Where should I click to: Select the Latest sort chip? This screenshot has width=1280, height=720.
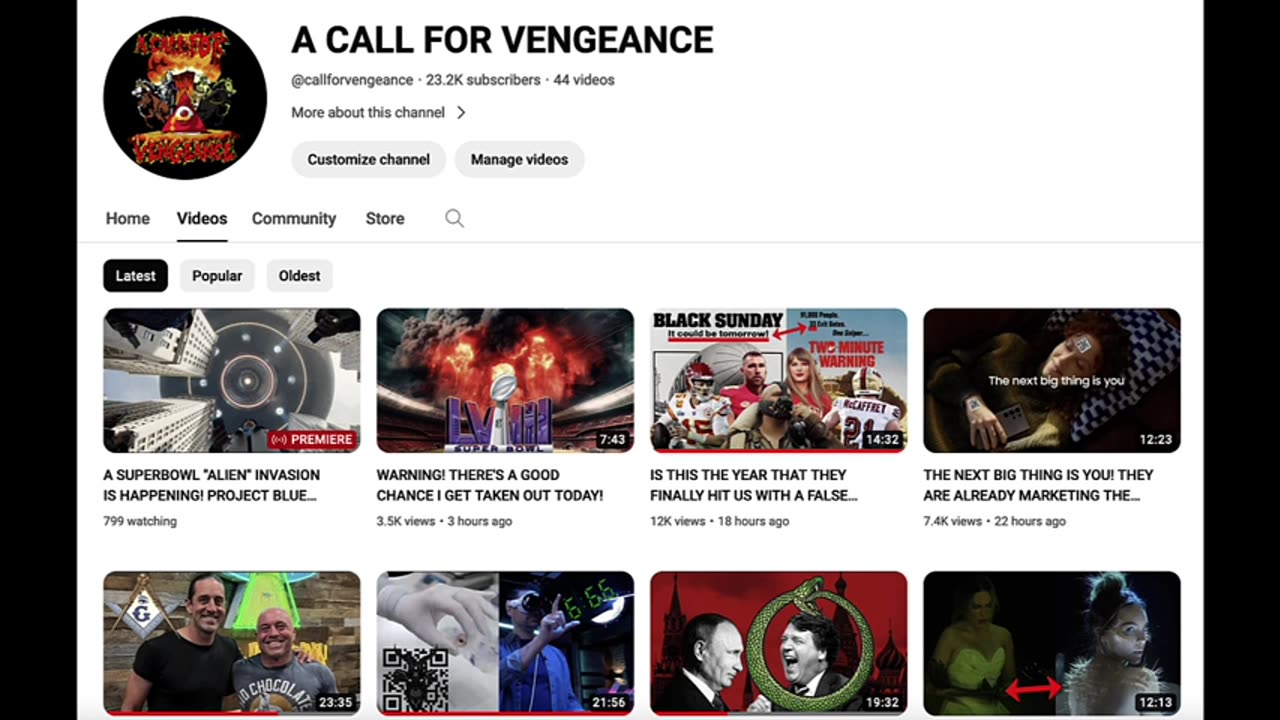click(x=135, y=276)
